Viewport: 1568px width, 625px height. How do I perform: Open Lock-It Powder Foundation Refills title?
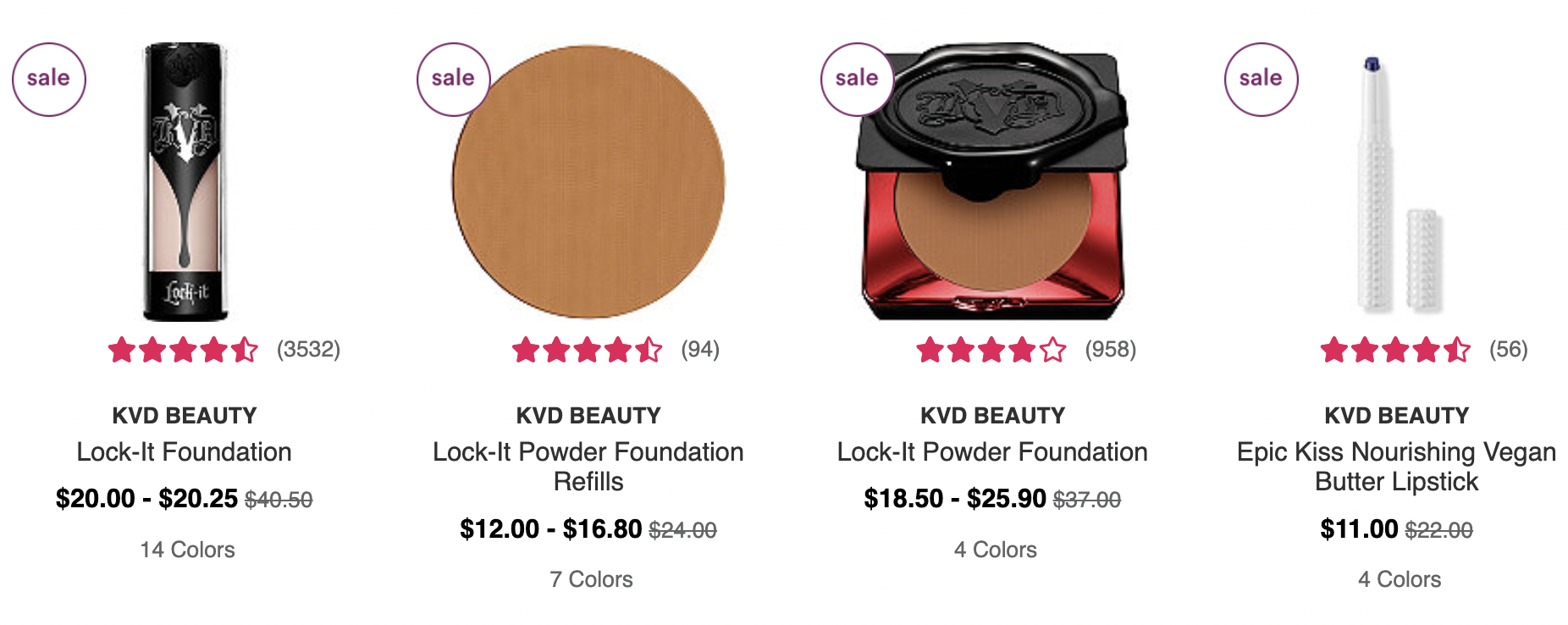pyautogui.click(x=588, y=467)
